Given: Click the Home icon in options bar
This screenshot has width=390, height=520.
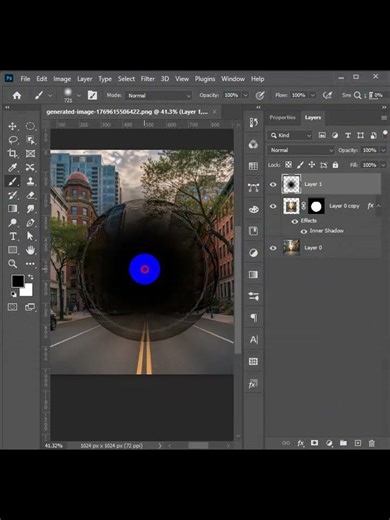Looking at the screenshot, I should 17,96.
